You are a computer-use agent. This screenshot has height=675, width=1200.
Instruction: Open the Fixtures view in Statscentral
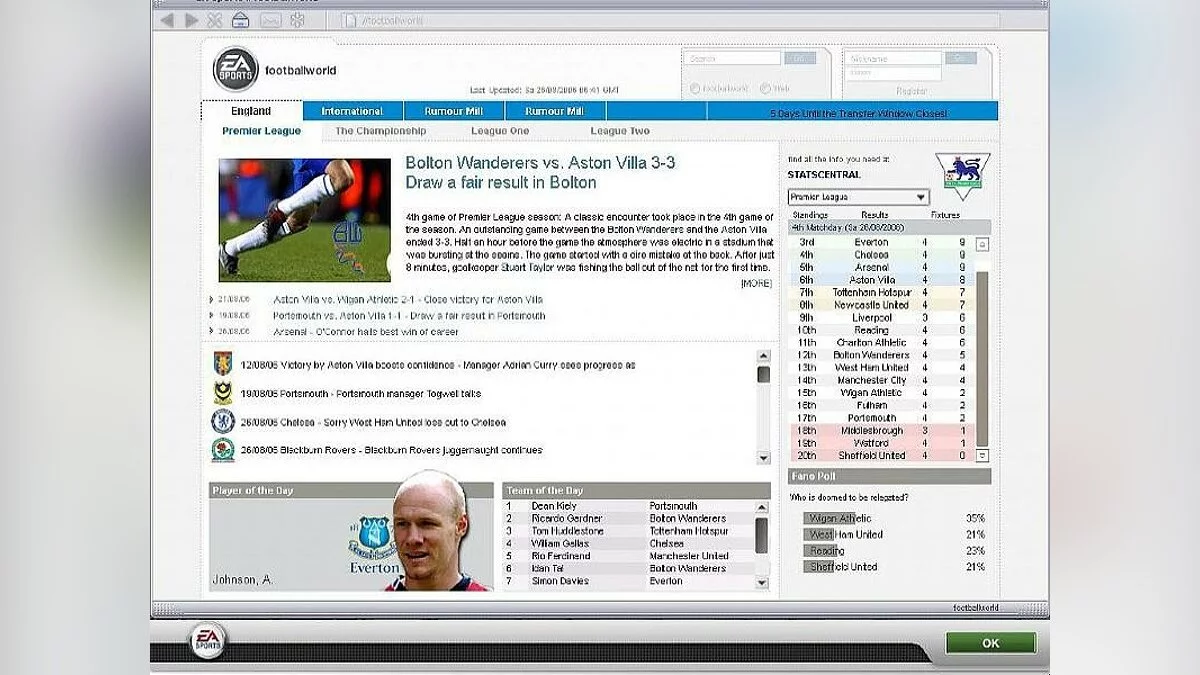click(945, 215)
